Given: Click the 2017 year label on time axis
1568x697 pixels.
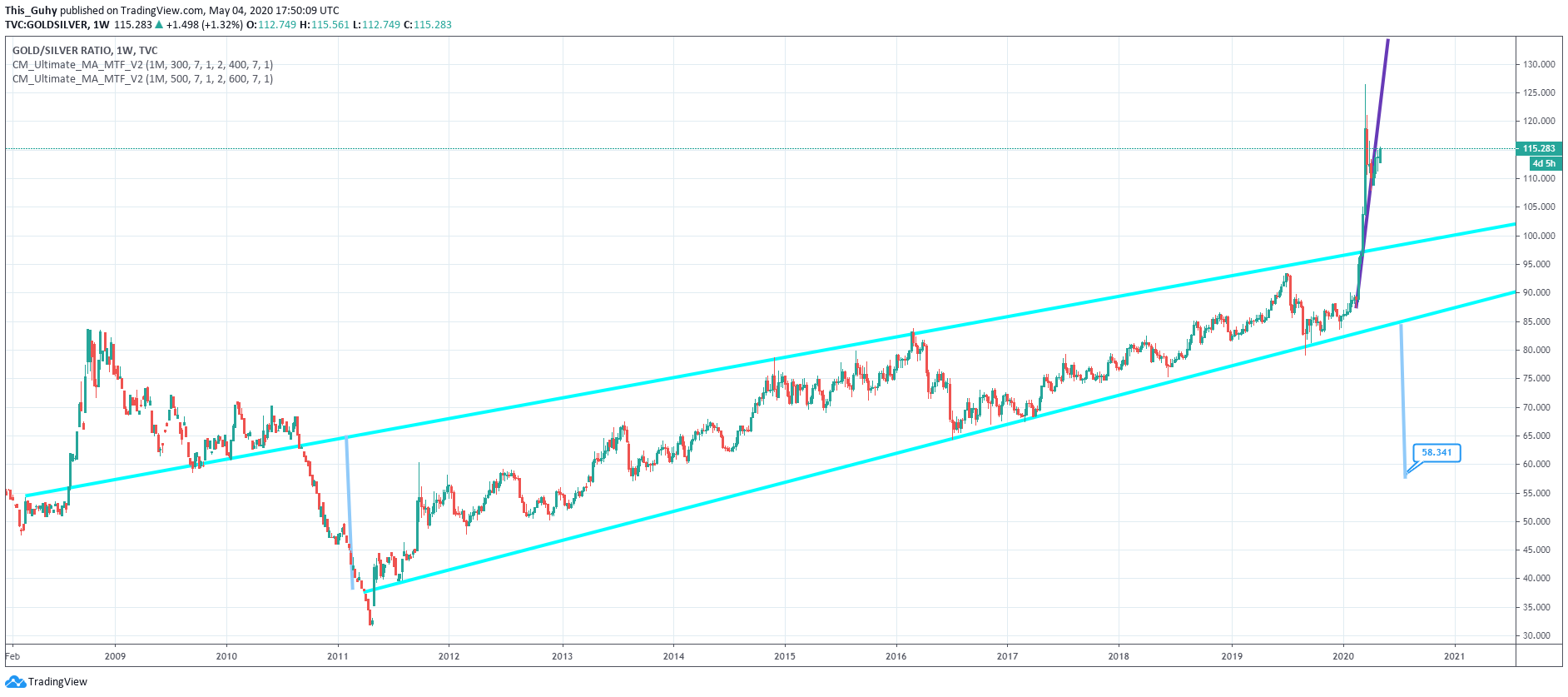Looking at the screenshot, I should [x=1007, y=656].
